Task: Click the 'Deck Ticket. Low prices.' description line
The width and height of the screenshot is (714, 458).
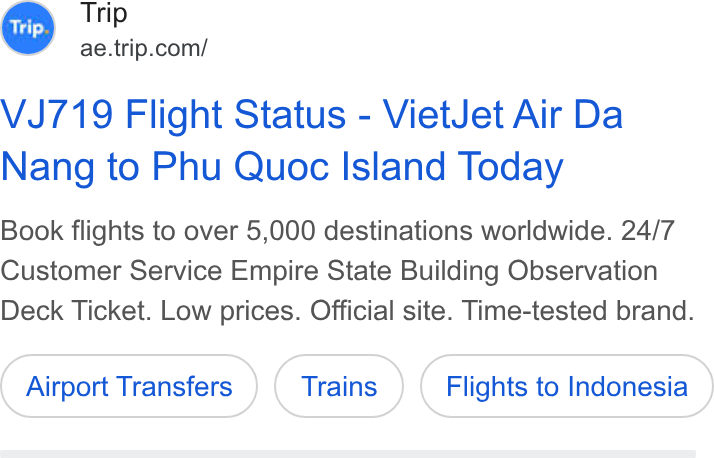Action: point(151,310)
